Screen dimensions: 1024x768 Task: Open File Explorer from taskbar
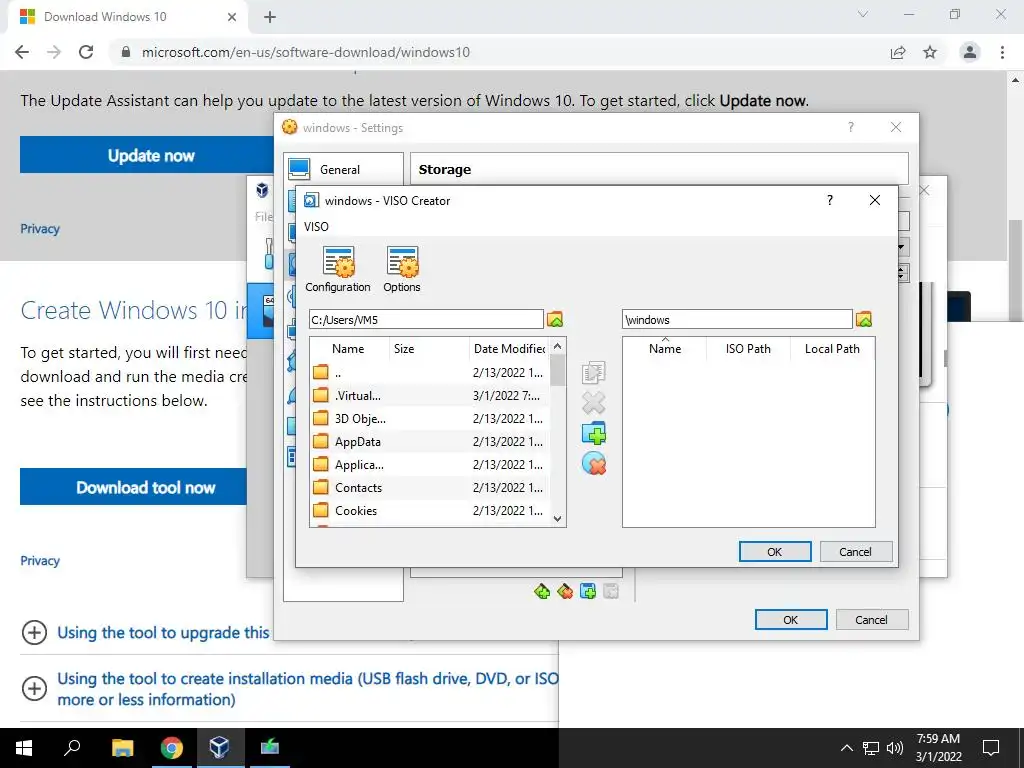click(122, 748)
